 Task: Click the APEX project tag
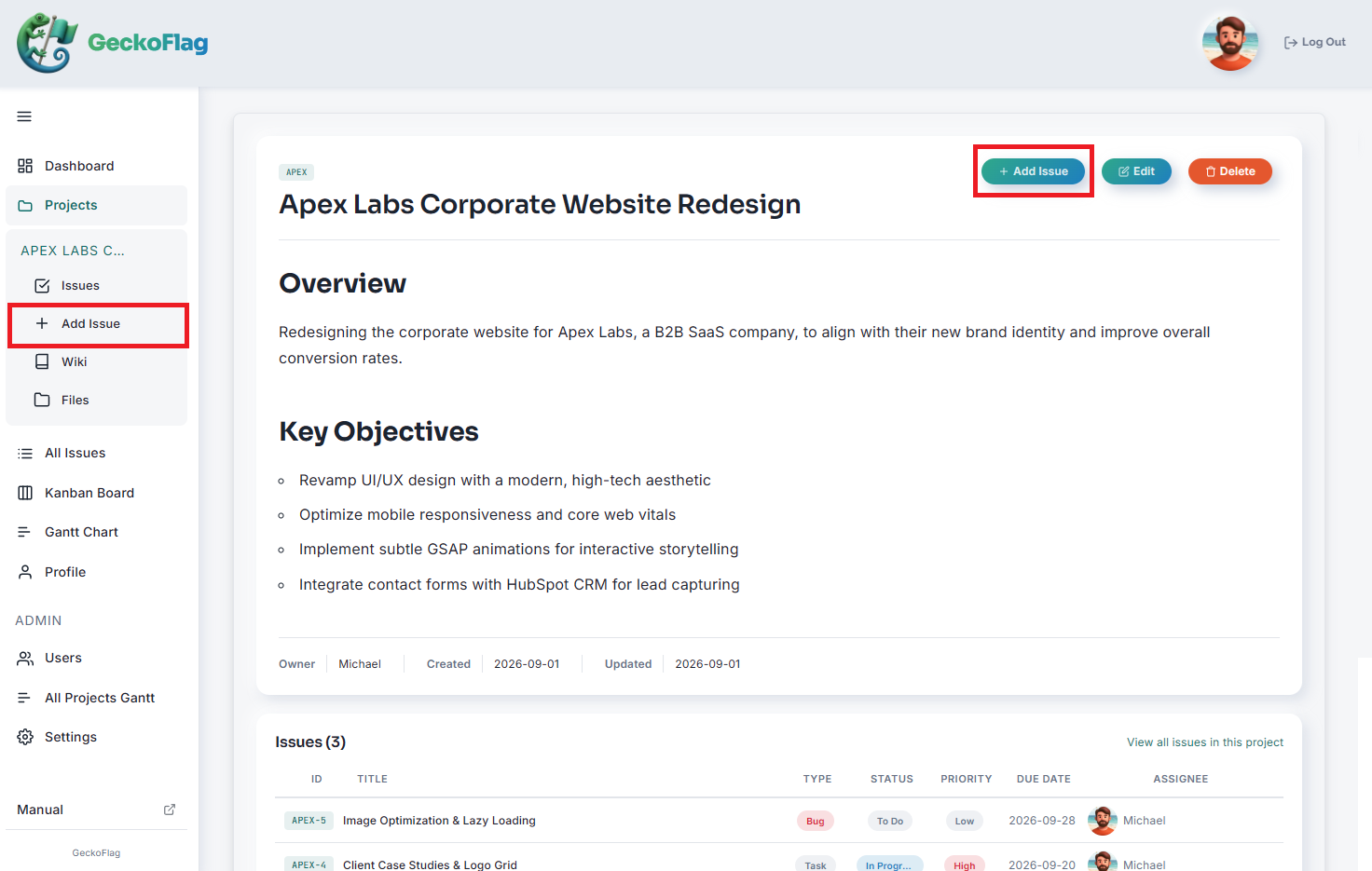point(296,172)
